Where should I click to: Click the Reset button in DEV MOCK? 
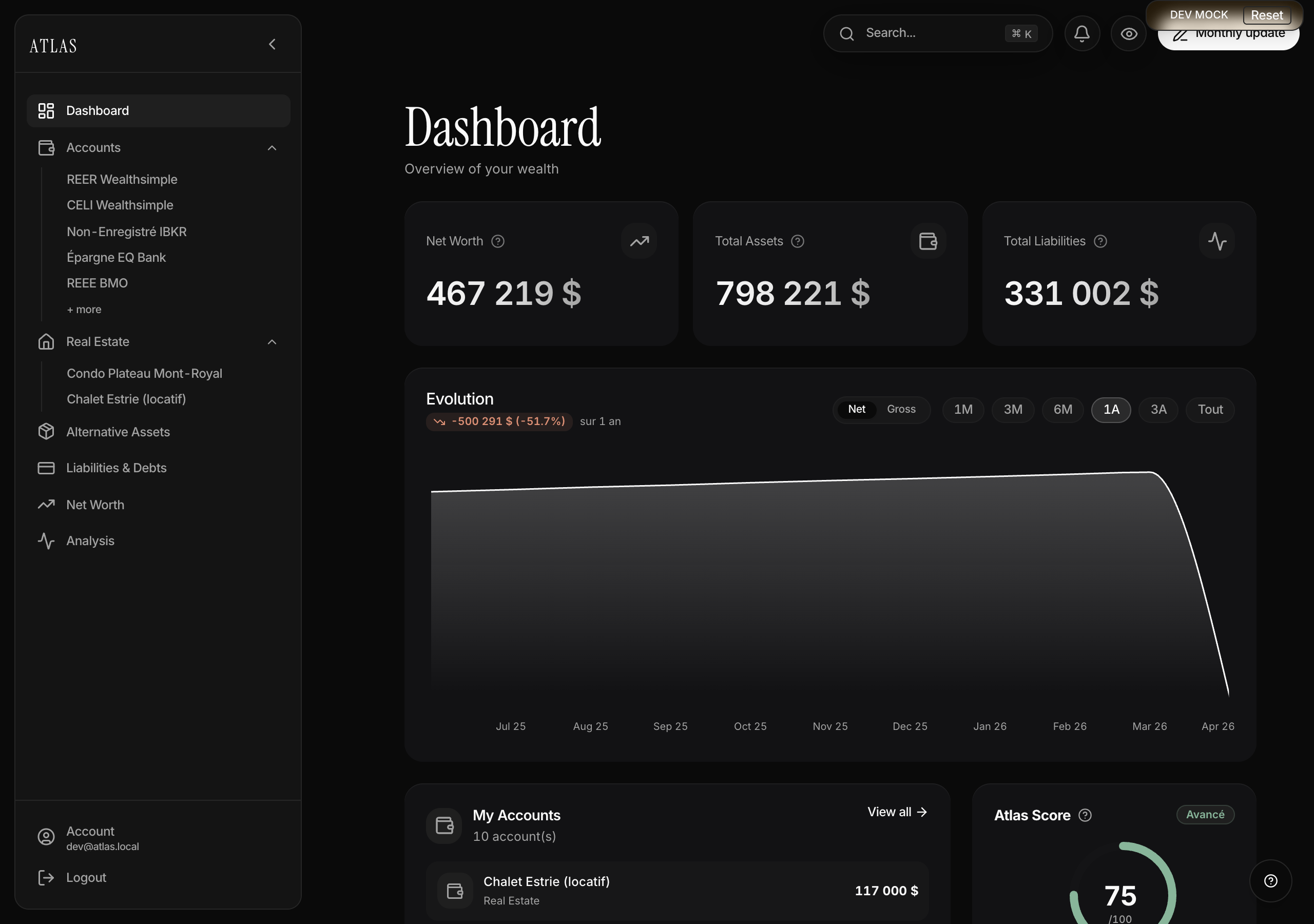click(1266, 15)
